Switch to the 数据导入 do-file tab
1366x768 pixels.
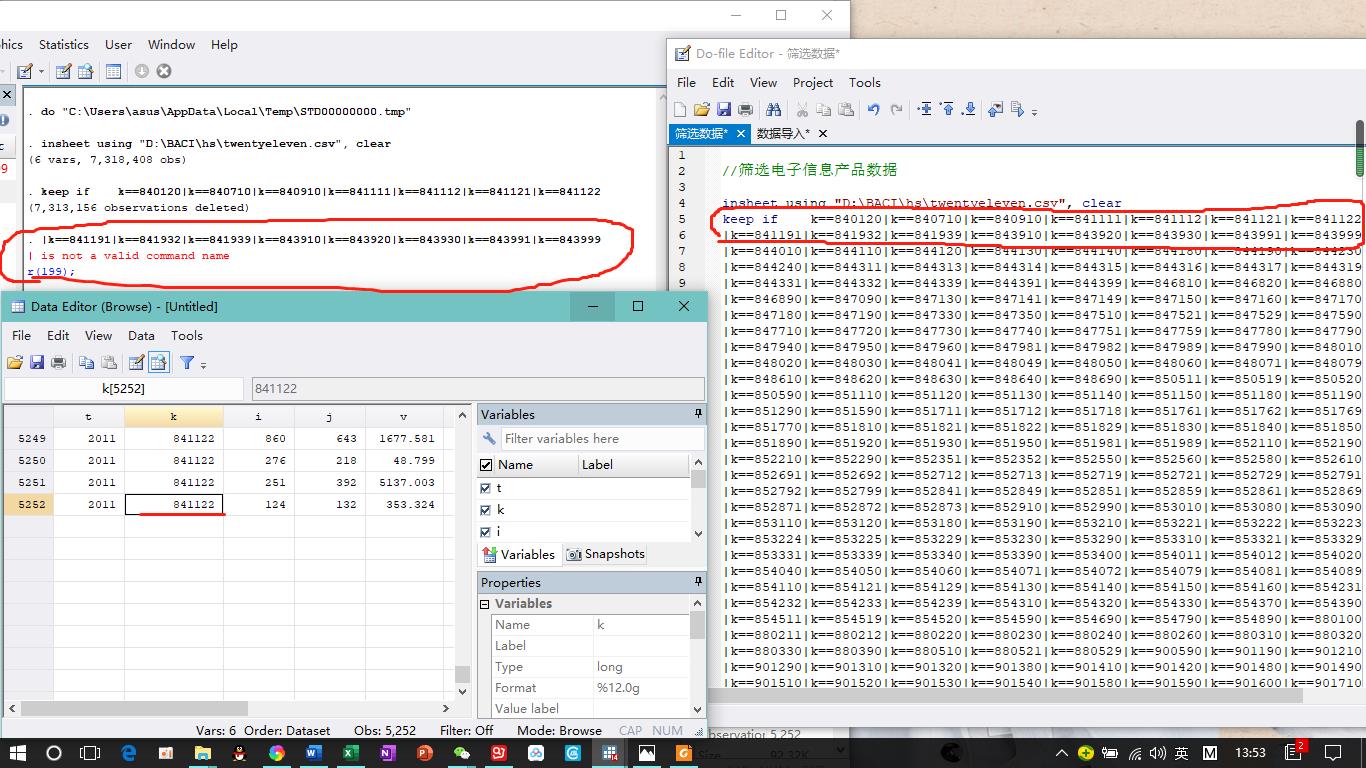coord(783,133)
